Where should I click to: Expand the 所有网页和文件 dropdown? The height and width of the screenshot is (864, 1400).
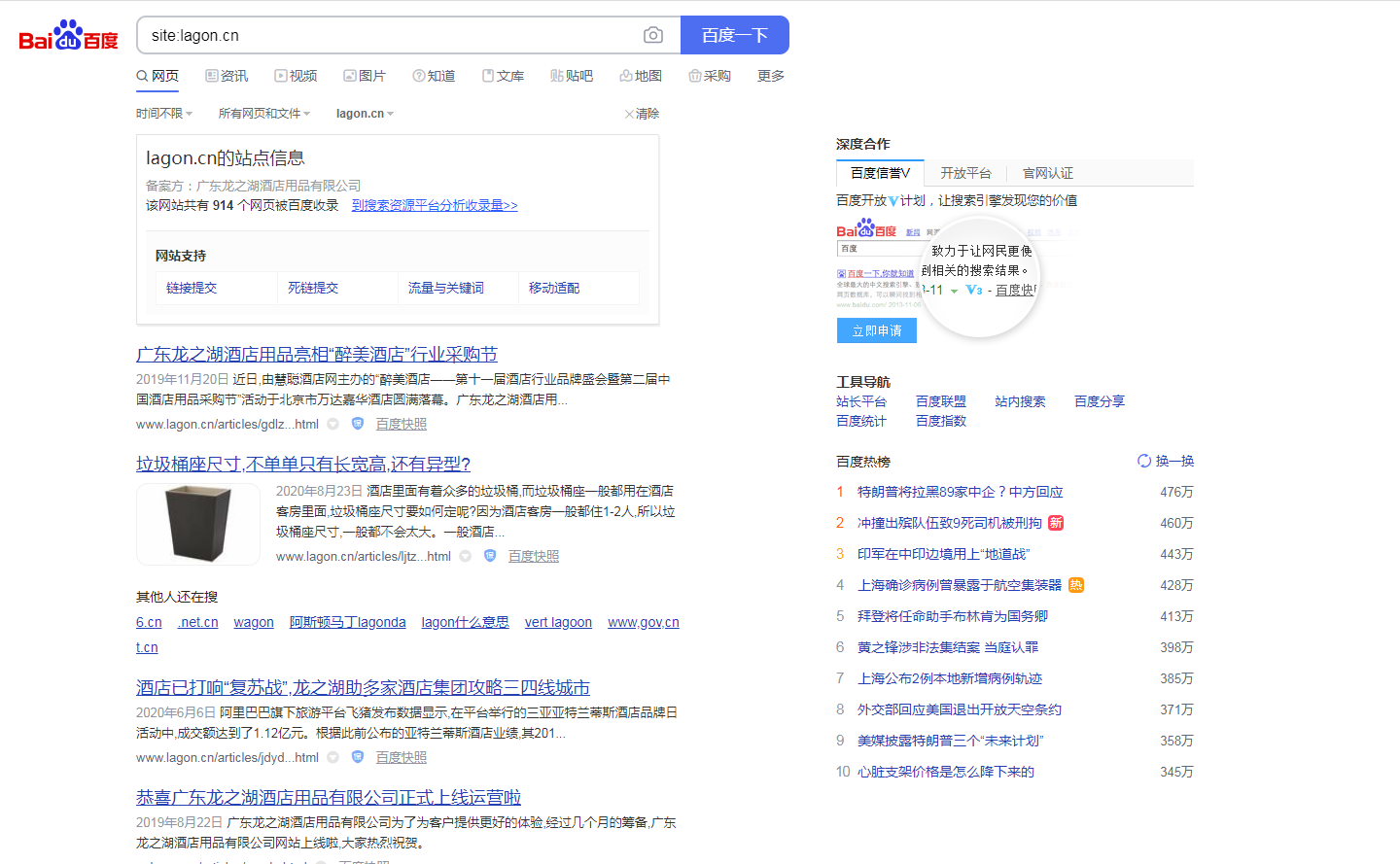264,114
